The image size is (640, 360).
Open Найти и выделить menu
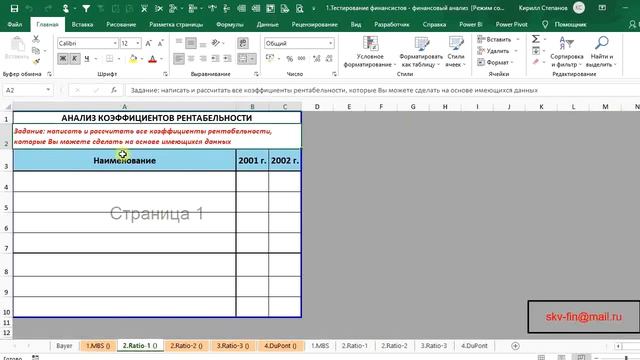click(601, 52)
